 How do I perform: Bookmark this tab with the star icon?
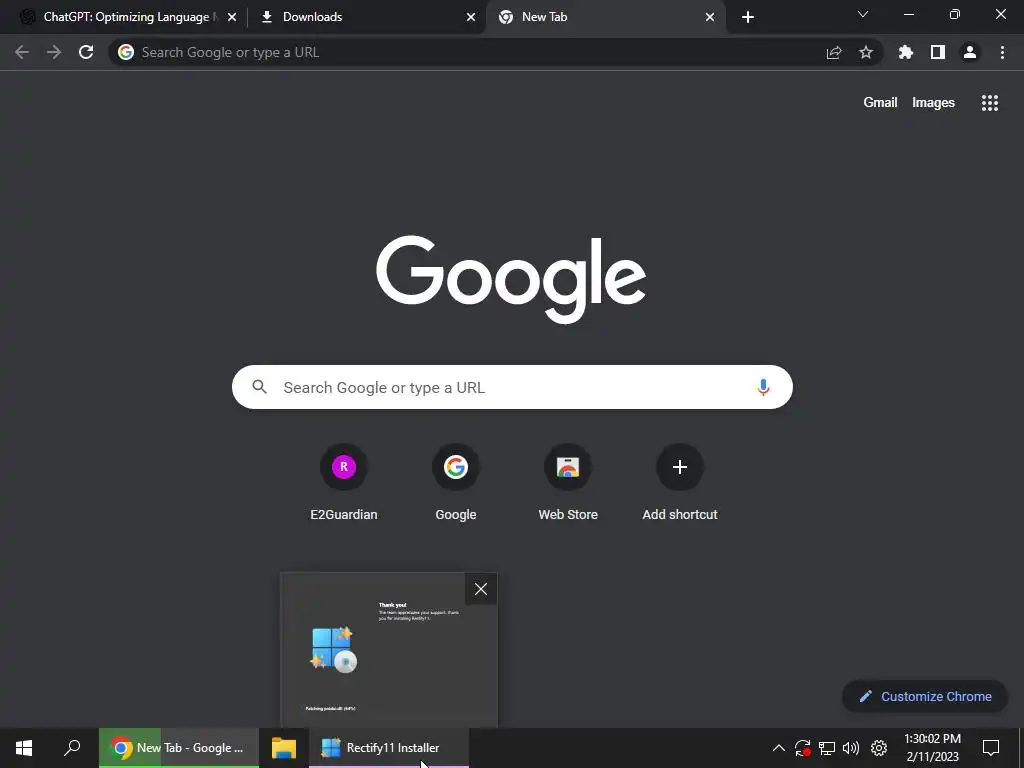866,52
